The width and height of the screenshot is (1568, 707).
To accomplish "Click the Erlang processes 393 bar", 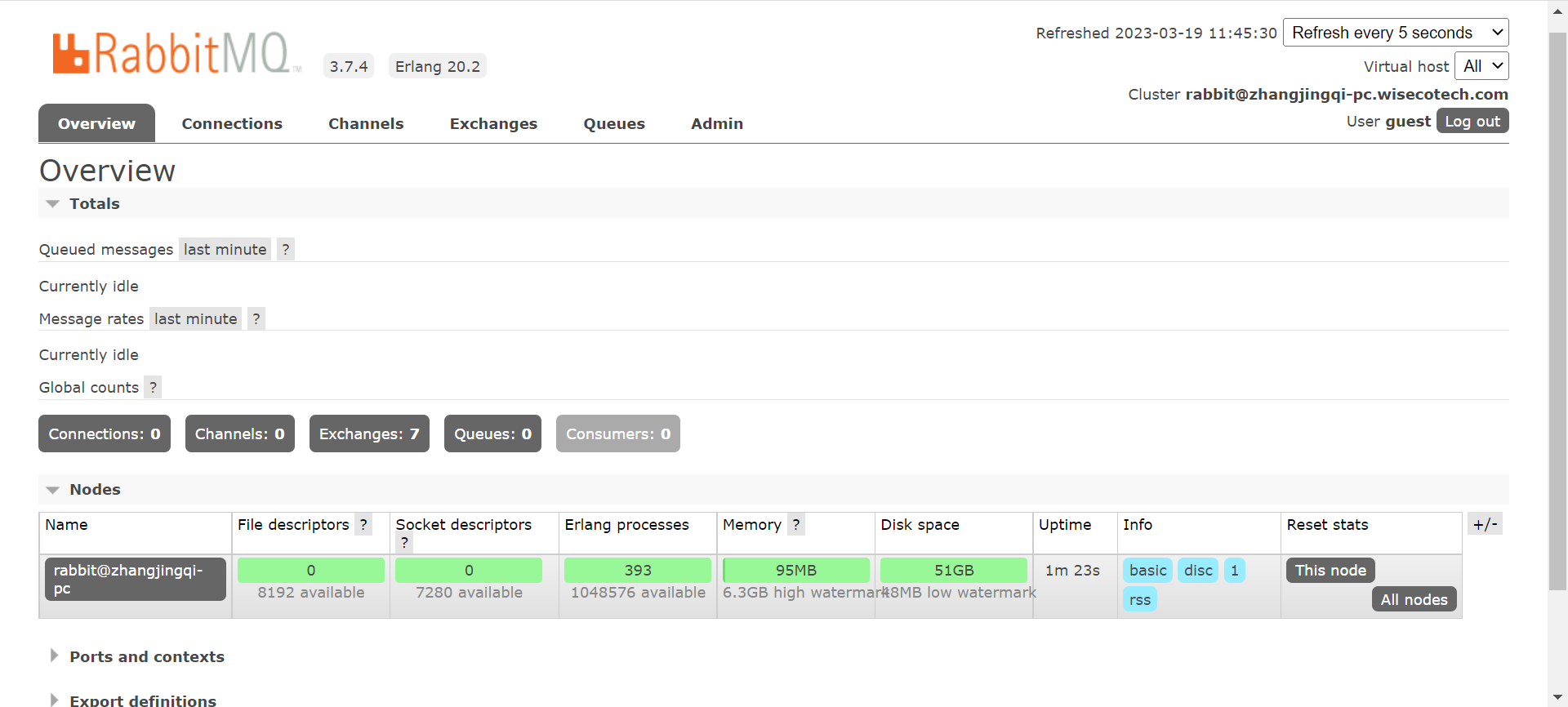I will point(638,570).
